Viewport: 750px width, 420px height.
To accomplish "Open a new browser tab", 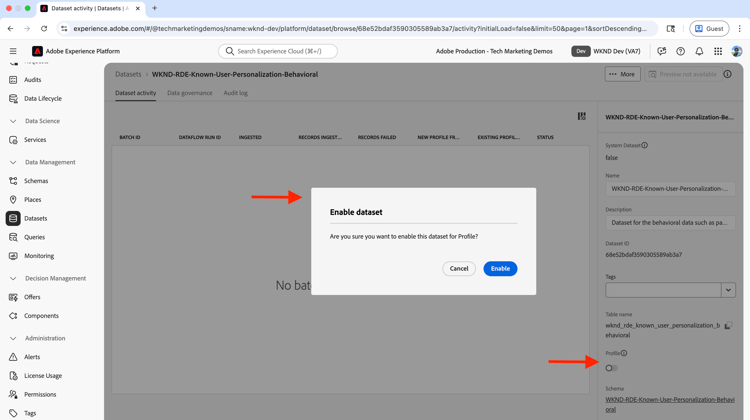I will point(154,8).
